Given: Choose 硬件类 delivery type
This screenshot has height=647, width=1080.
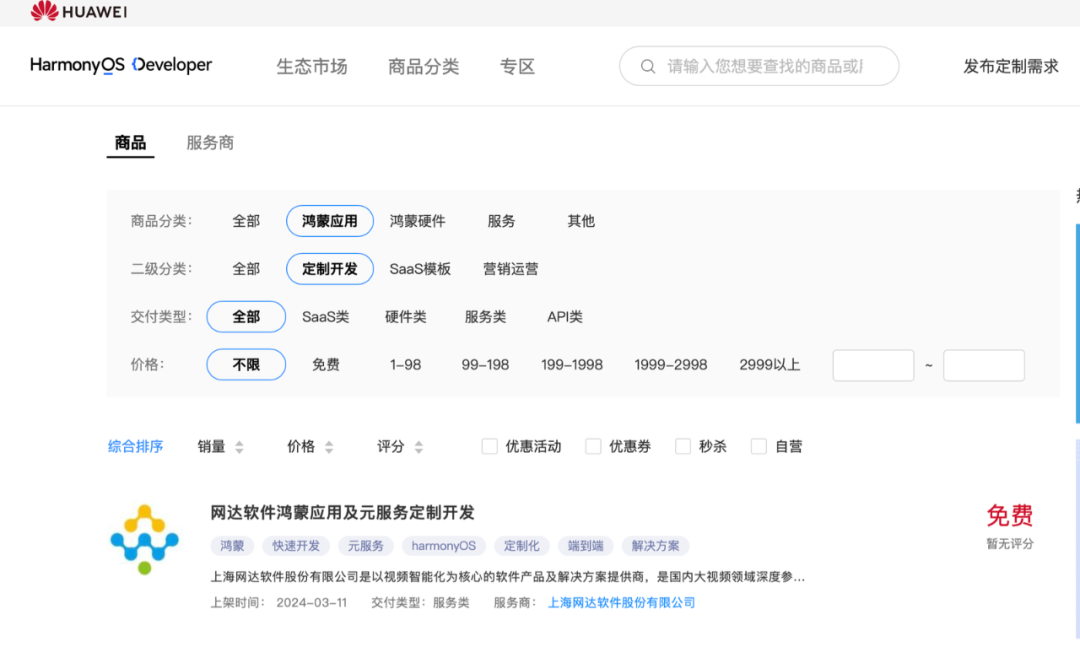Looking at the screenshot, I should tap(406, 317).
